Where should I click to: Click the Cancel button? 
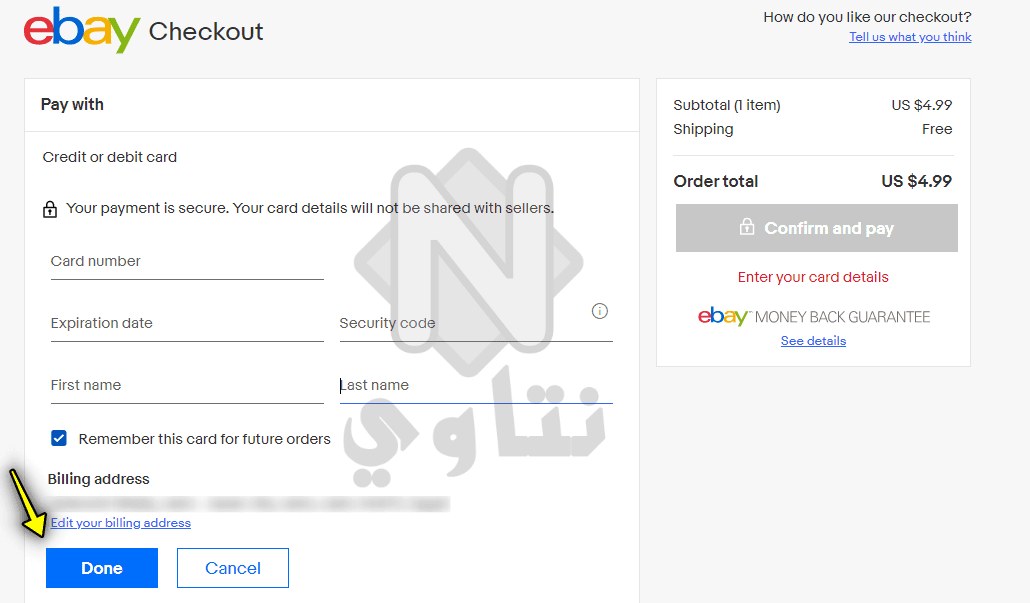(x=233, y=568)
